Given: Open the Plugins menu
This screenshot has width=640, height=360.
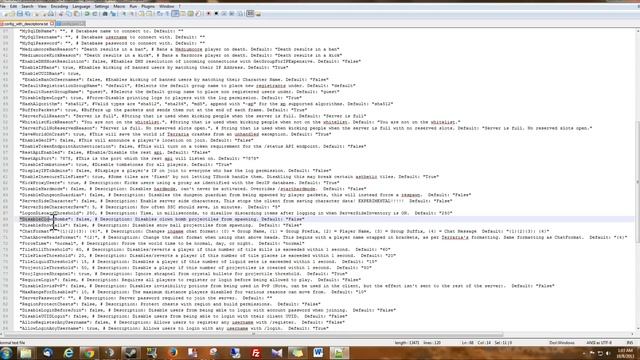Looking at the screenshot, I should tap(148, 7).
